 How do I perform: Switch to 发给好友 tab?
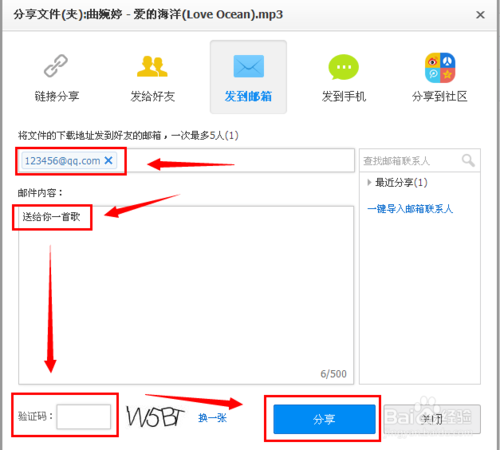[153, 96]
